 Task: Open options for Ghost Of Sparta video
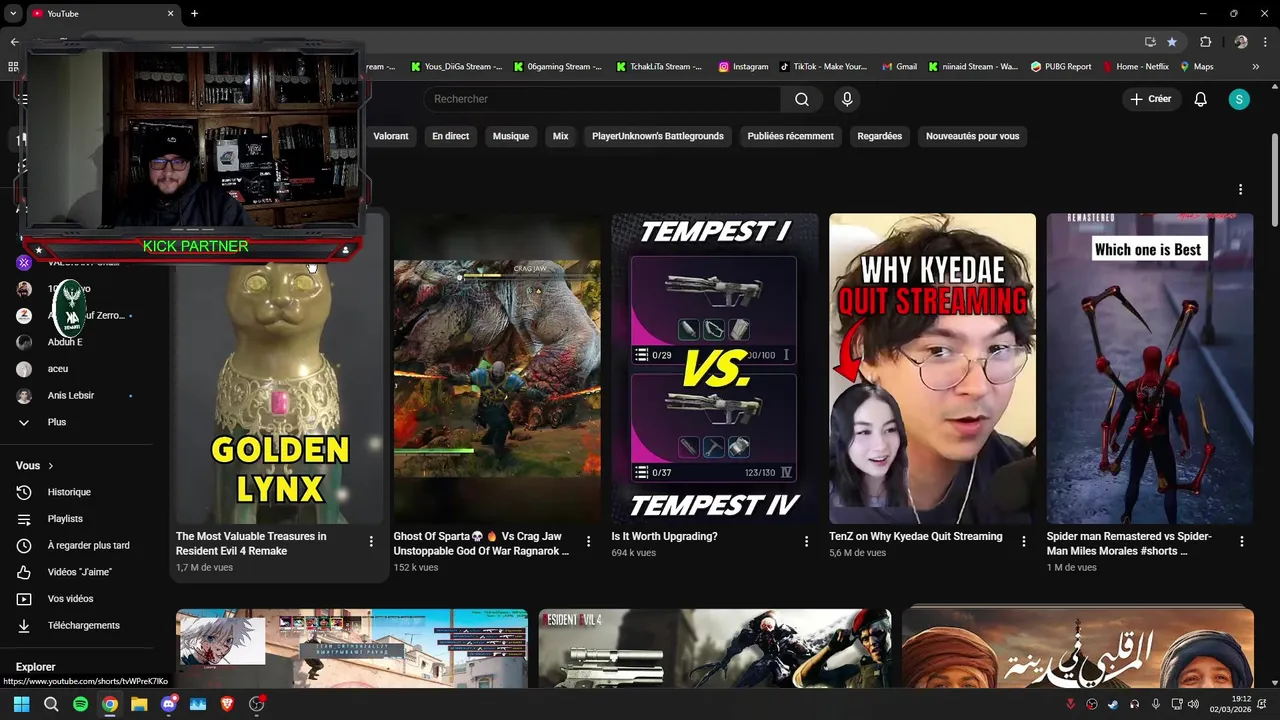pos(588,541)
